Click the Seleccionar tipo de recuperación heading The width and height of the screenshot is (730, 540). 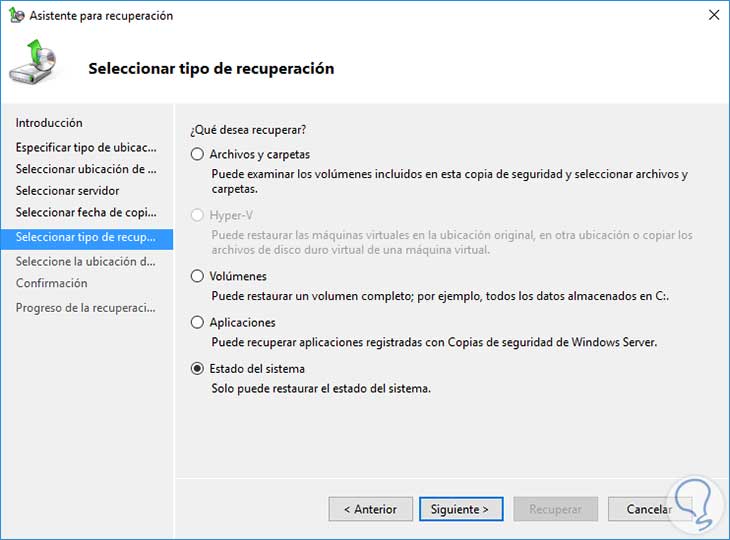pos(211,69)
